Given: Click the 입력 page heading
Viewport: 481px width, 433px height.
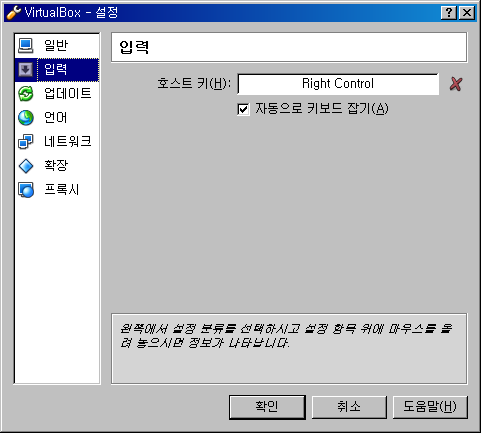Looking at the screenshot, I should point(134,47).
